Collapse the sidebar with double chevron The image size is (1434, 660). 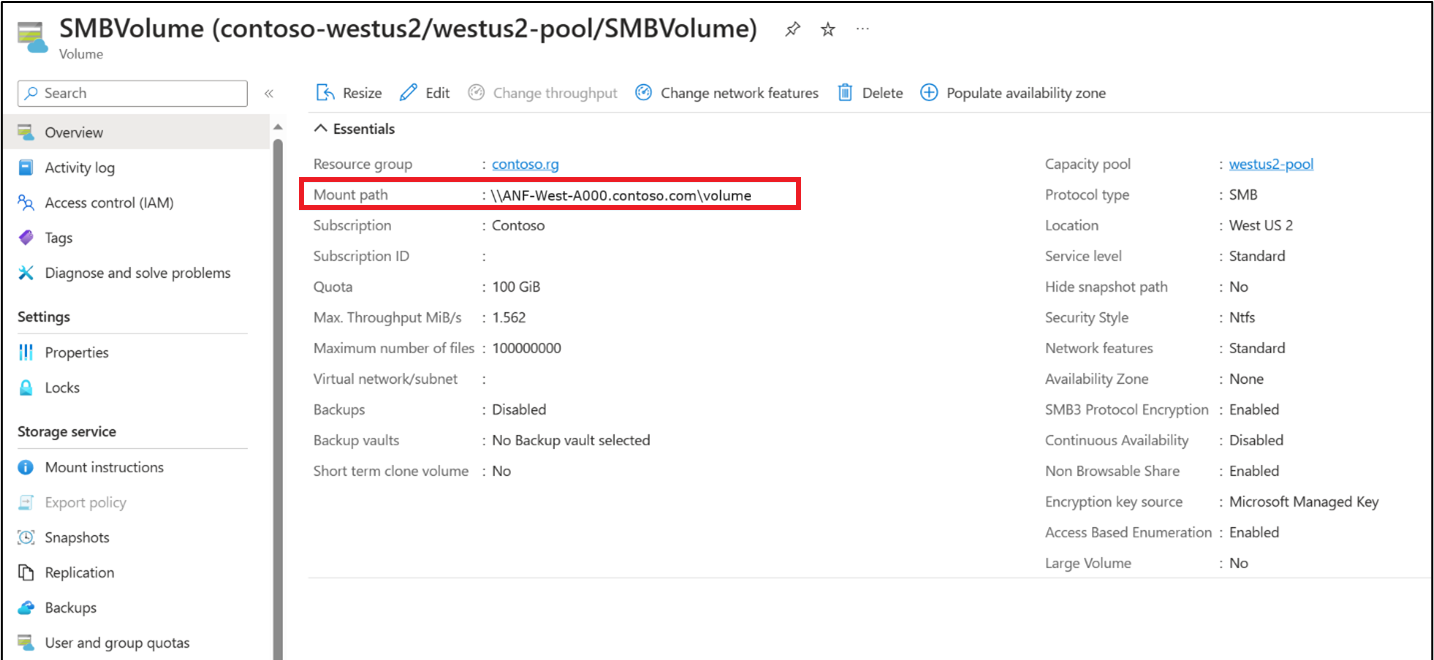(268, 93)
